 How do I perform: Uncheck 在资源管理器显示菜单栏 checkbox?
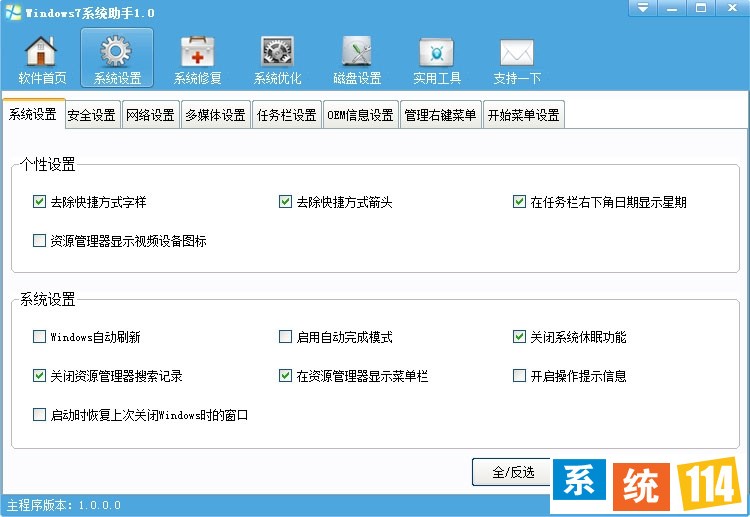pos(285,375)
